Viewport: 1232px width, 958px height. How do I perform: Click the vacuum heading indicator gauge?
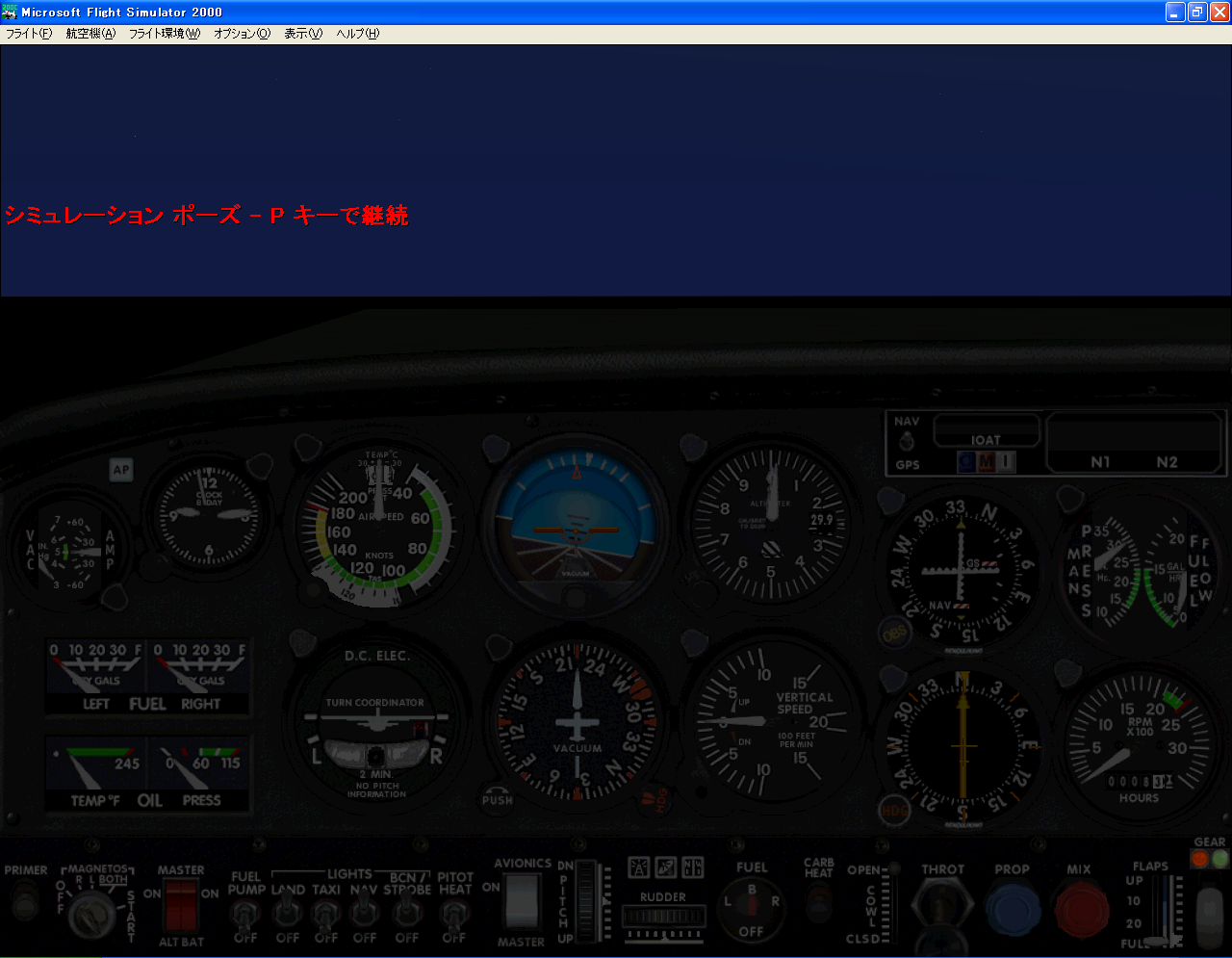click(x=577, y=720)
